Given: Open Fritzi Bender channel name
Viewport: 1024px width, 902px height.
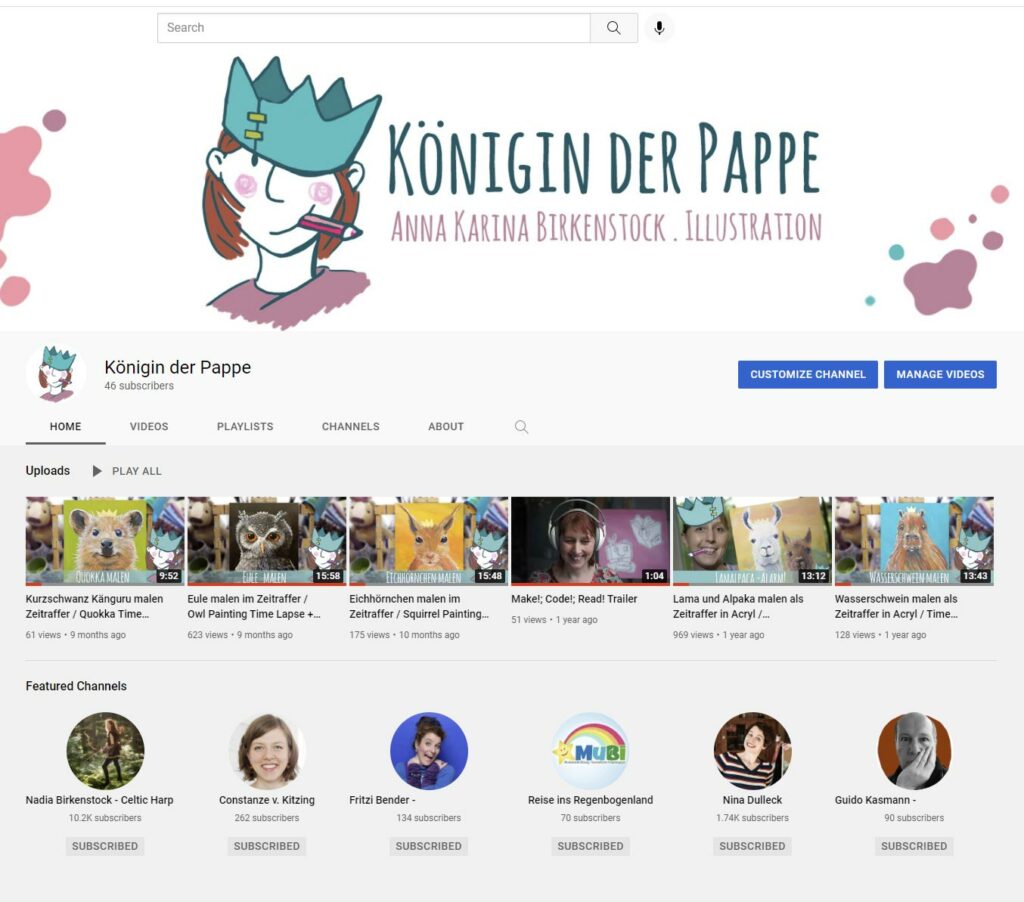Looking at the screenshot, I should click(383, 799).
